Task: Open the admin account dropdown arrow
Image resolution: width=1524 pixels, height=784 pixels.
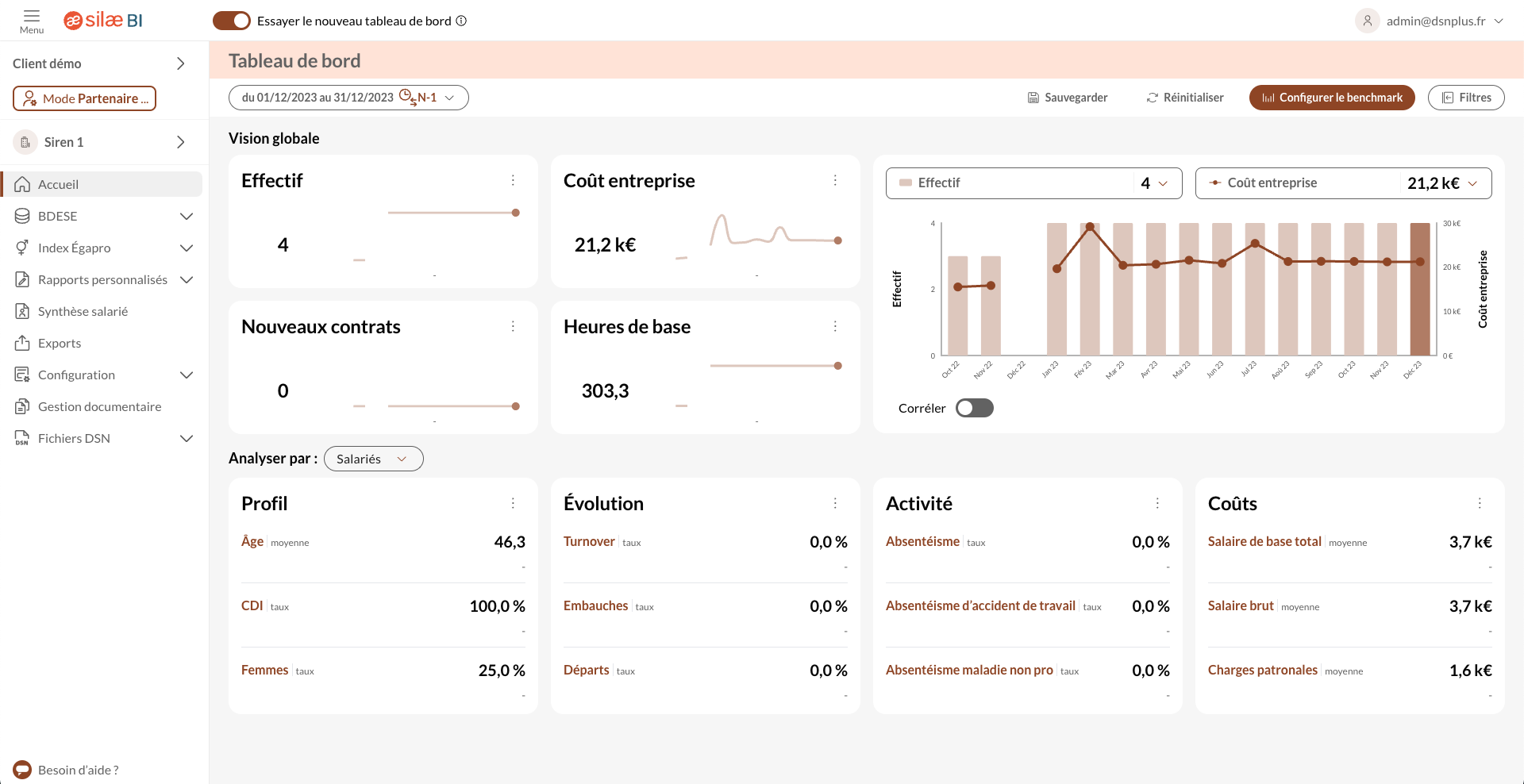Action: pos(1499,21)
